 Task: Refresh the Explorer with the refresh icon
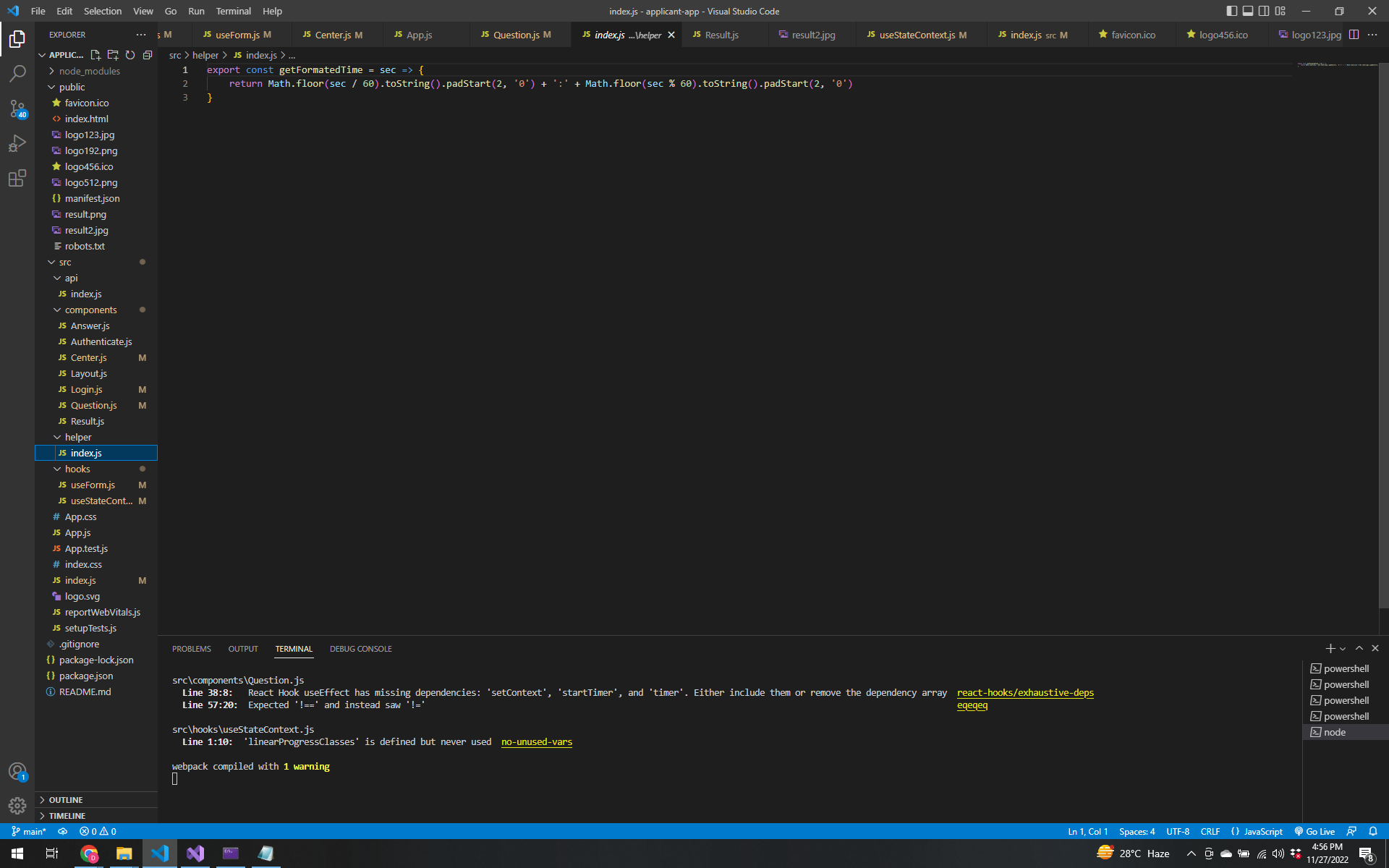(130, 54)
